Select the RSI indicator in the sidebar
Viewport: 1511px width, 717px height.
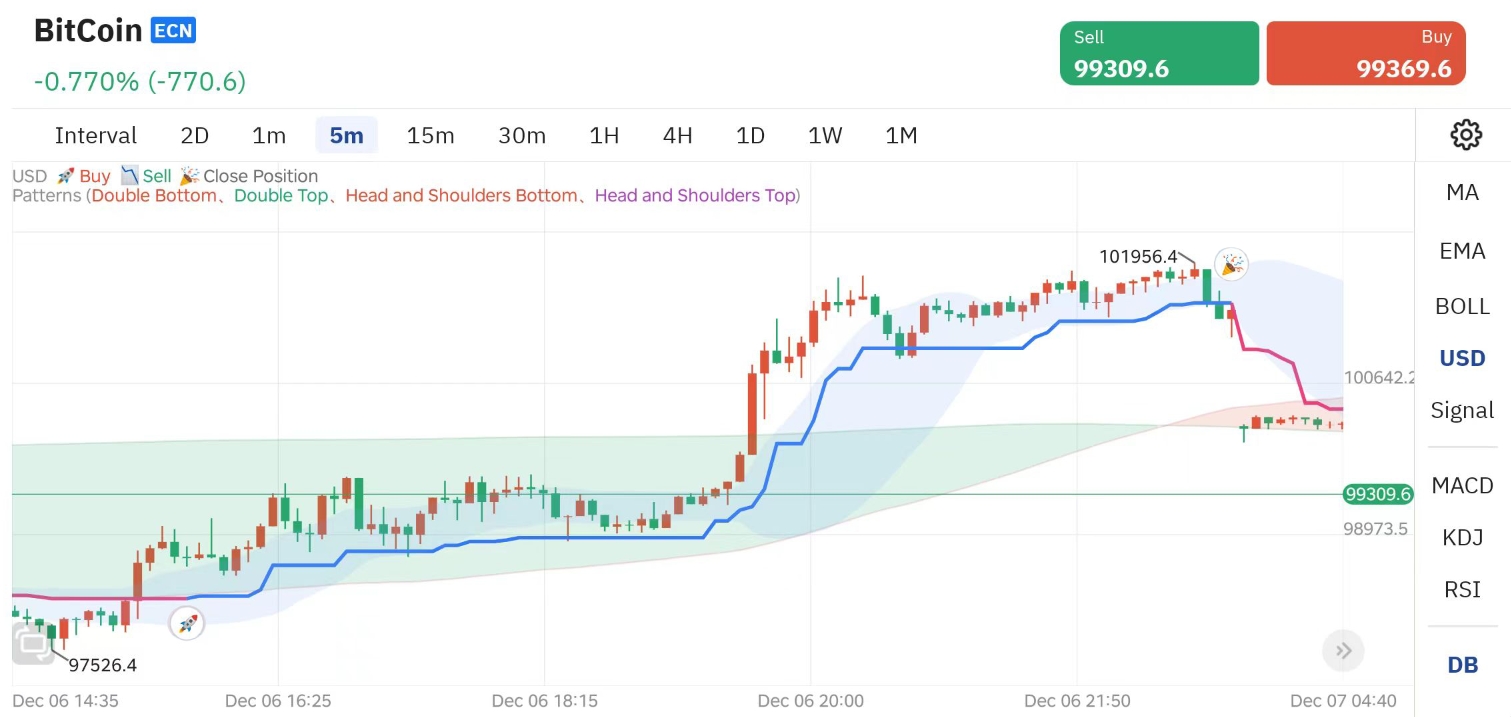(1461, 589)
